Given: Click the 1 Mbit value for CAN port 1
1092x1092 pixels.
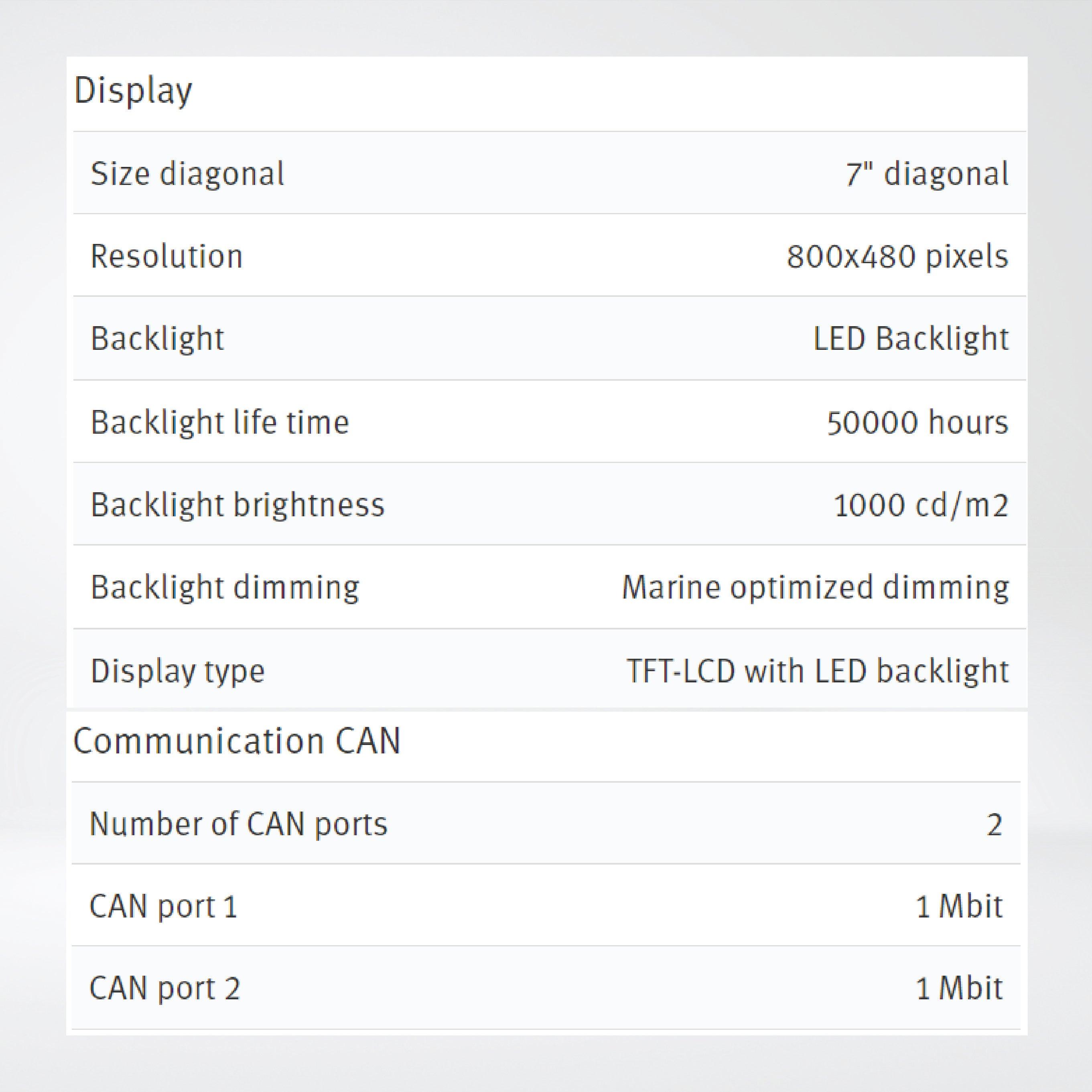Looking at the screenshot, I should pyautogui.click(x=958, y=906).
